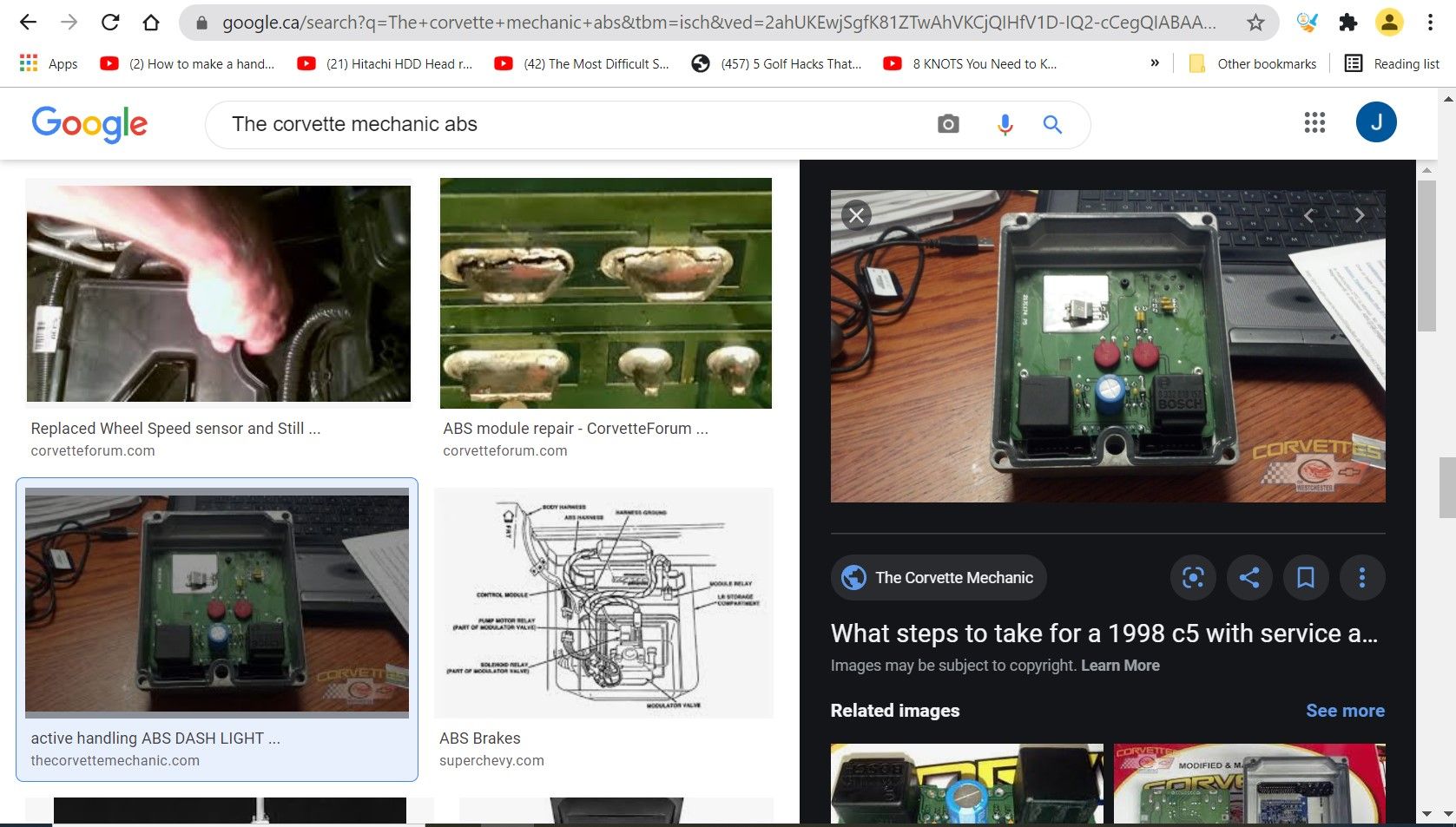Start voice search with the microphone icon
This screenshot has height=827, width=1456.
click(1005, 124)
